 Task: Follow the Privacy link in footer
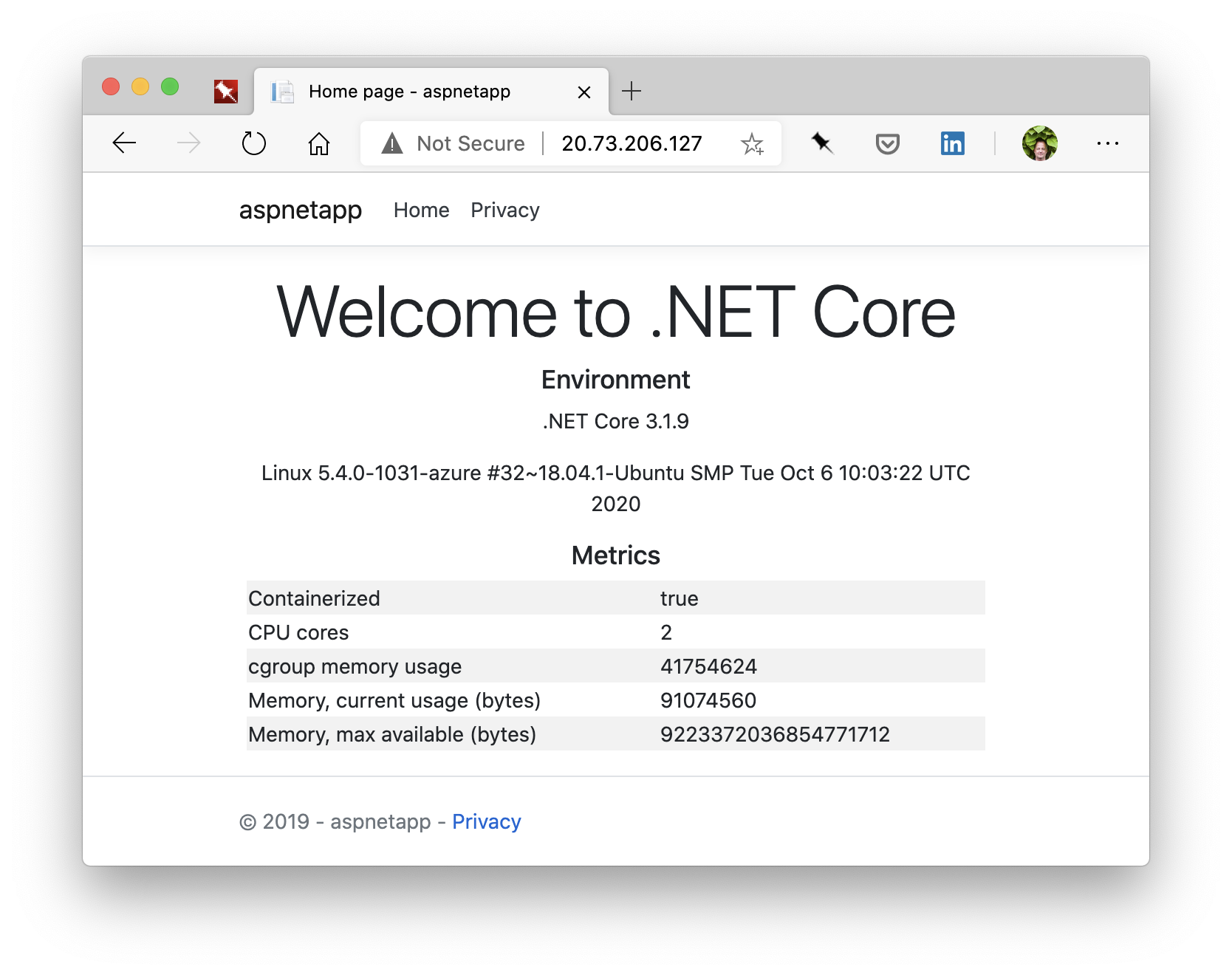487,821
